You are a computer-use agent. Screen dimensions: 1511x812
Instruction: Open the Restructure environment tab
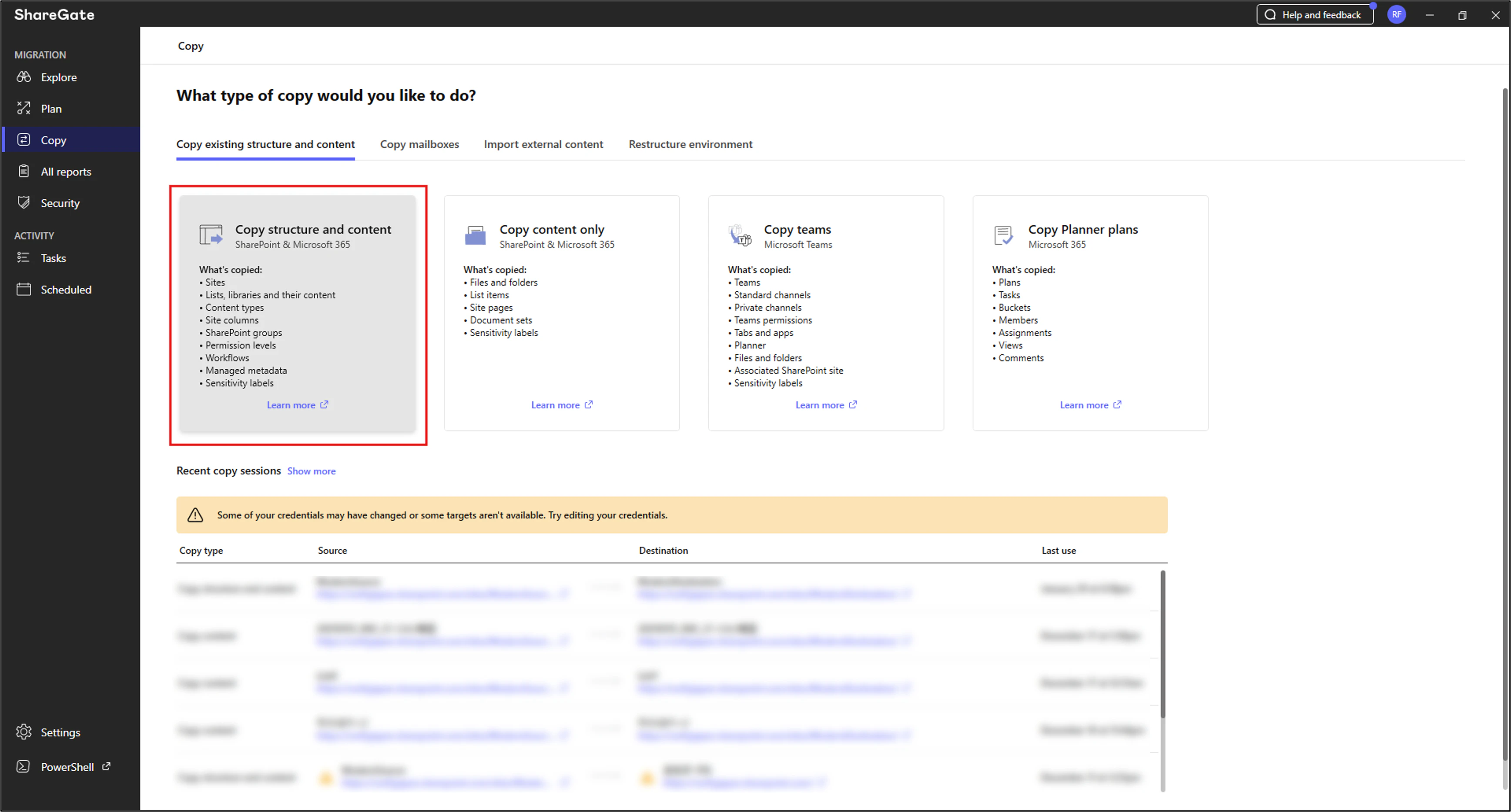pyautogui.click(x=690, y=144)
